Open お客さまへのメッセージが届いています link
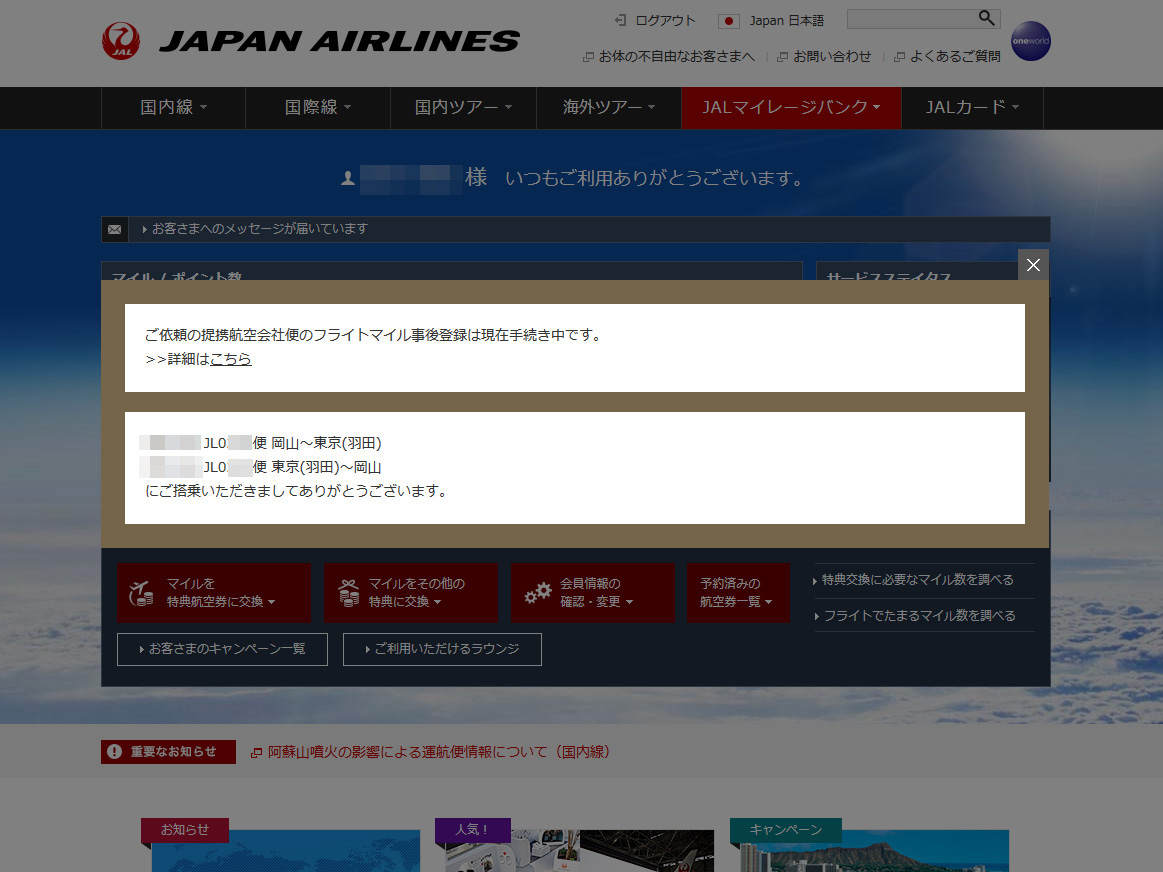 [x=260, y=229]
